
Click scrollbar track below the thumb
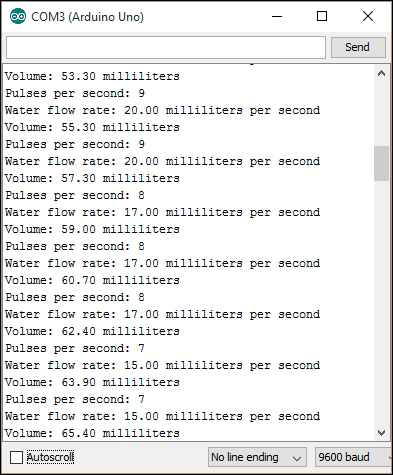point(381,302)
